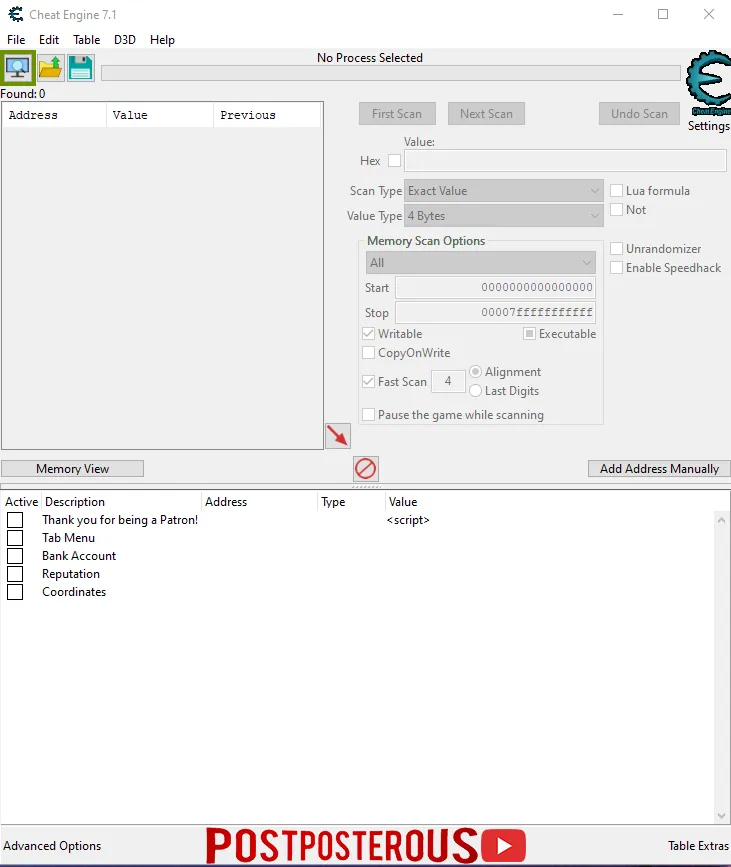Click the Description column header in cheat table
Viewport: 731px width, 867px height.
121,502
